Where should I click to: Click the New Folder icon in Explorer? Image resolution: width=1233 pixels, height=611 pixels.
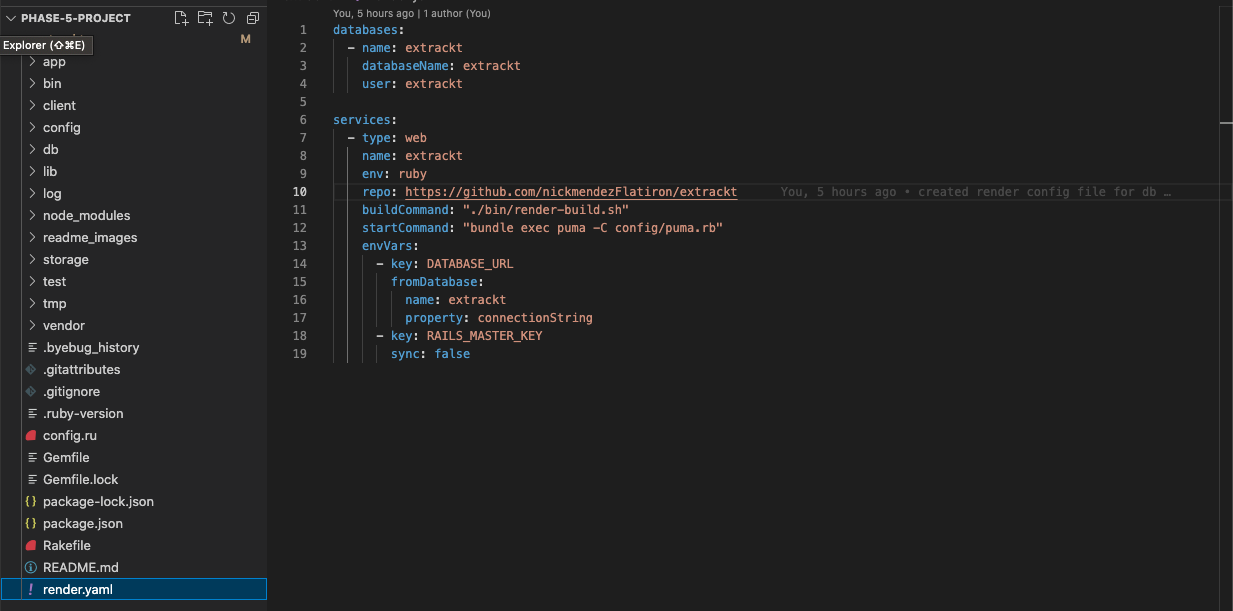pos(204,17)
